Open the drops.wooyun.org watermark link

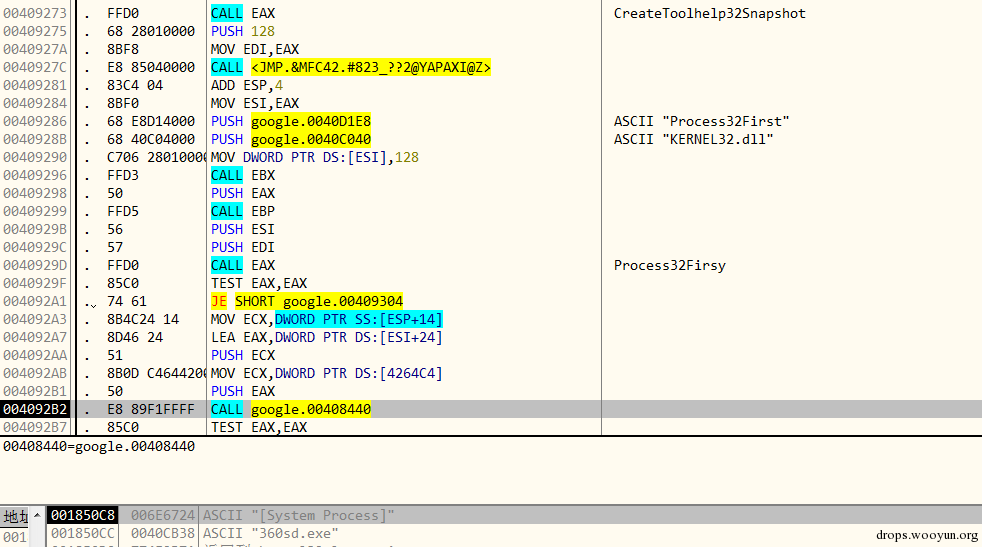click(x=927, y=535)
